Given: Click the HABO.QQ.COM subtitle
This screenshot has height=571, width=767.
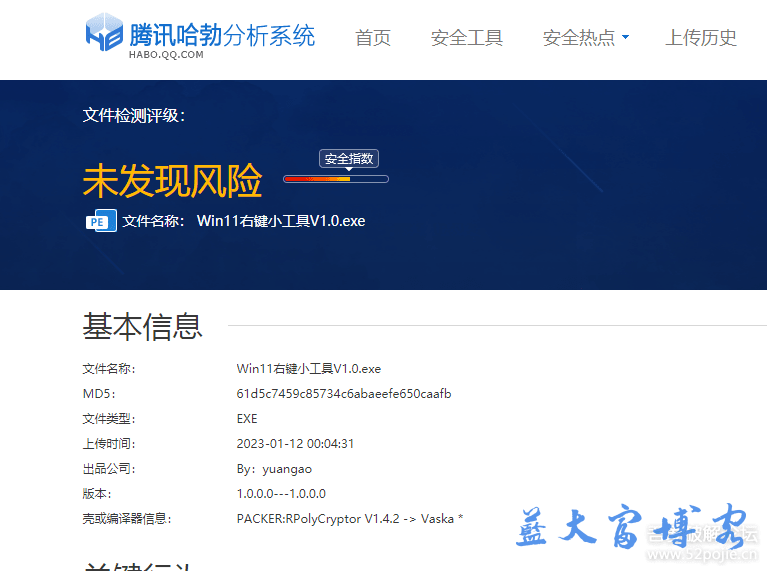Looking at the screenshot, I should click(166, 55).
